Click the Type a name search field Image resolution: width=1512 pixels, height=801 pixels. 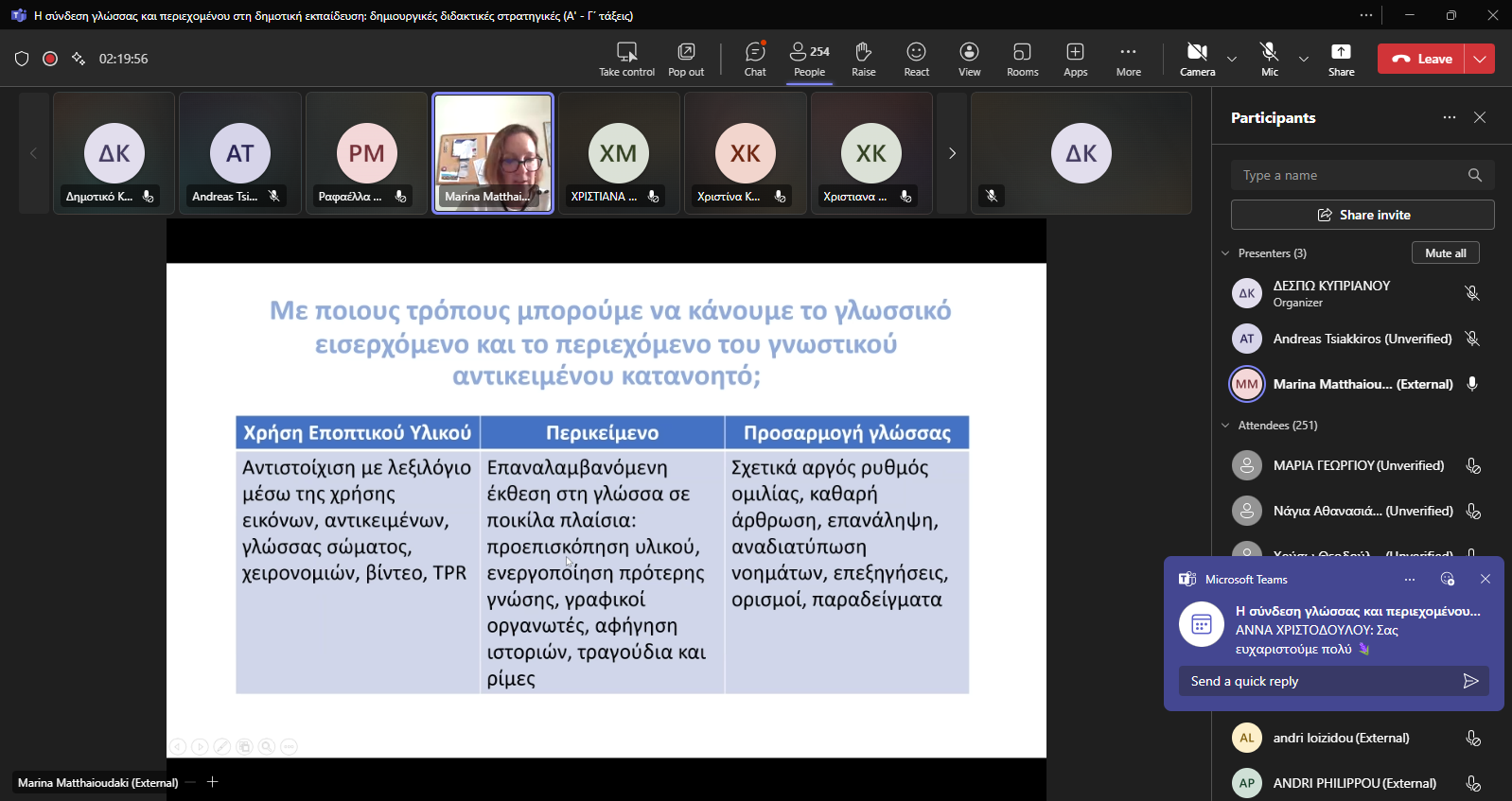tap(1348, 175)
